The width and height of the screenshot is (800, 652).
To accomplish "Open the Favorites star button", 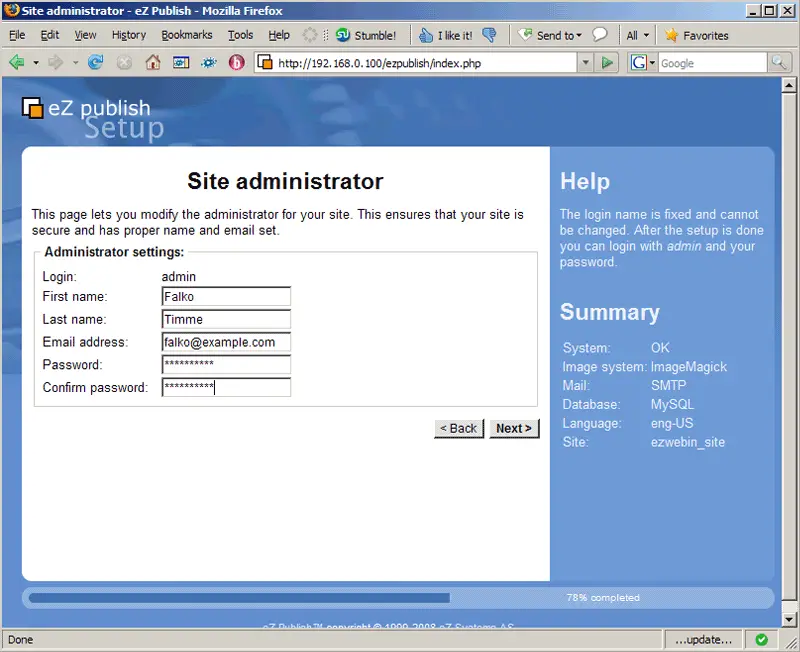I will tap(696, 35).
